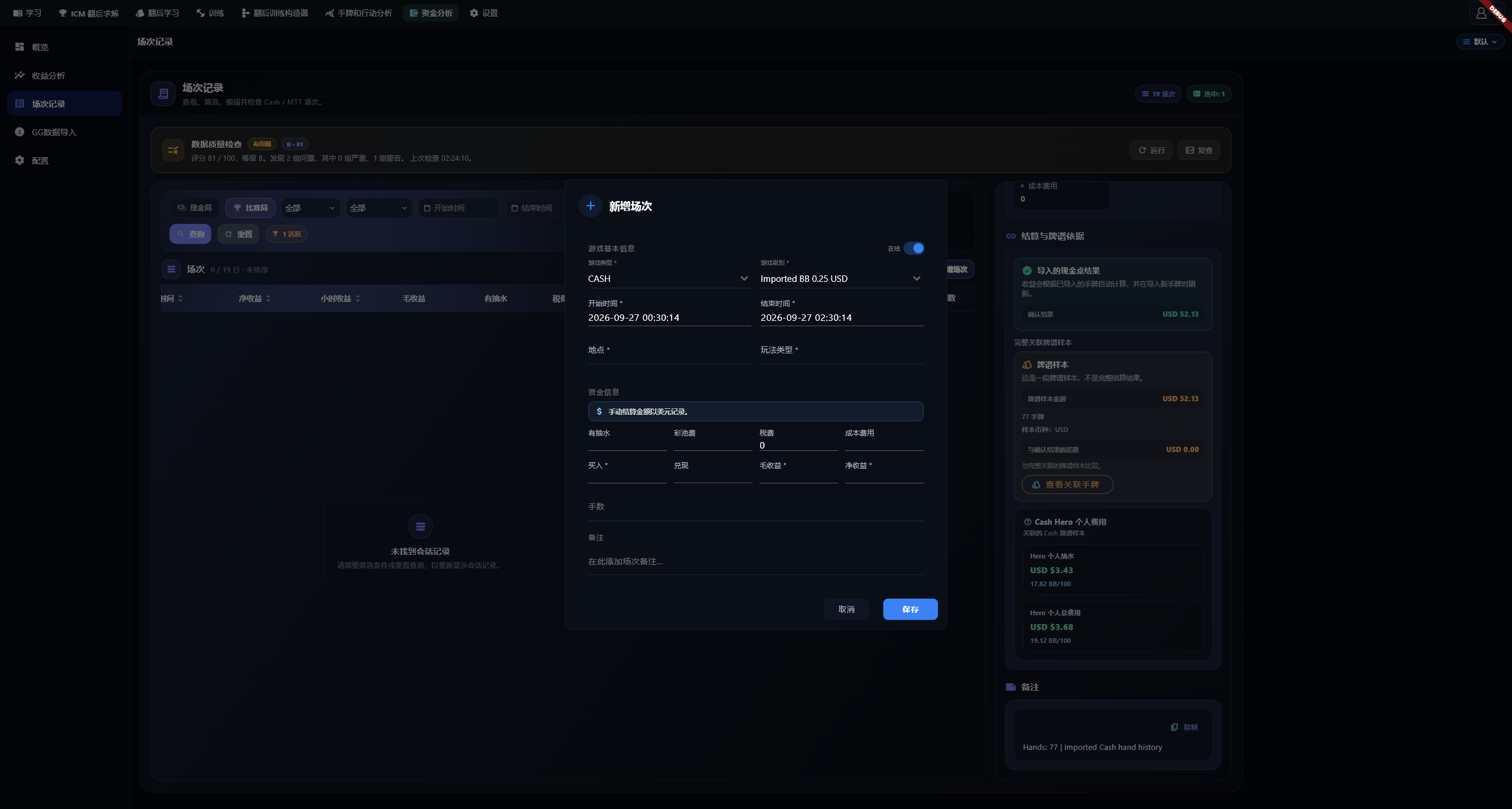Click the 场次 list icon button
Image resolution: width=1512 pixels, height=809 pixels.
coord(171,269)
